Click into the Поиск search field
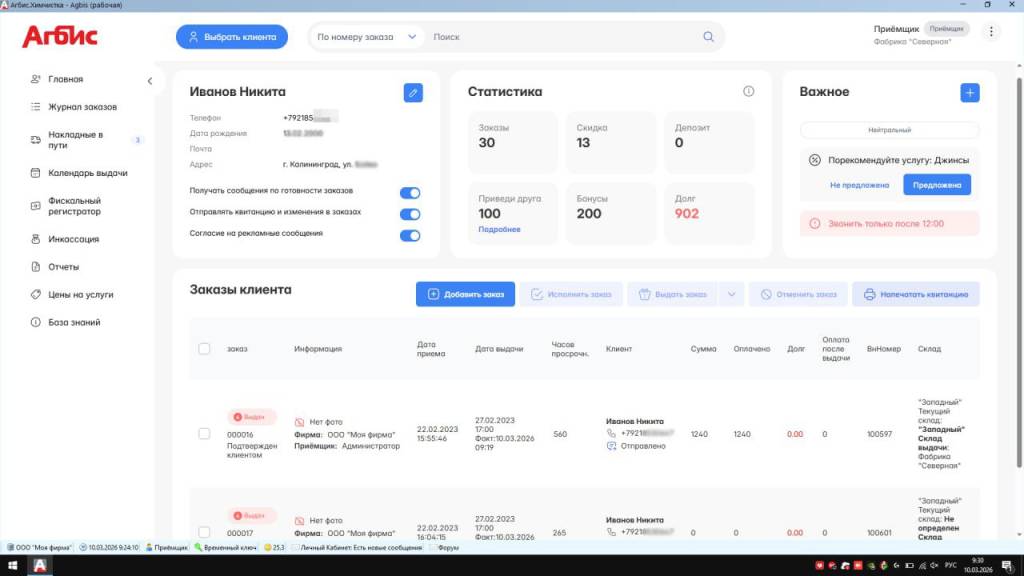1024x576 pixels. point(560,37)
